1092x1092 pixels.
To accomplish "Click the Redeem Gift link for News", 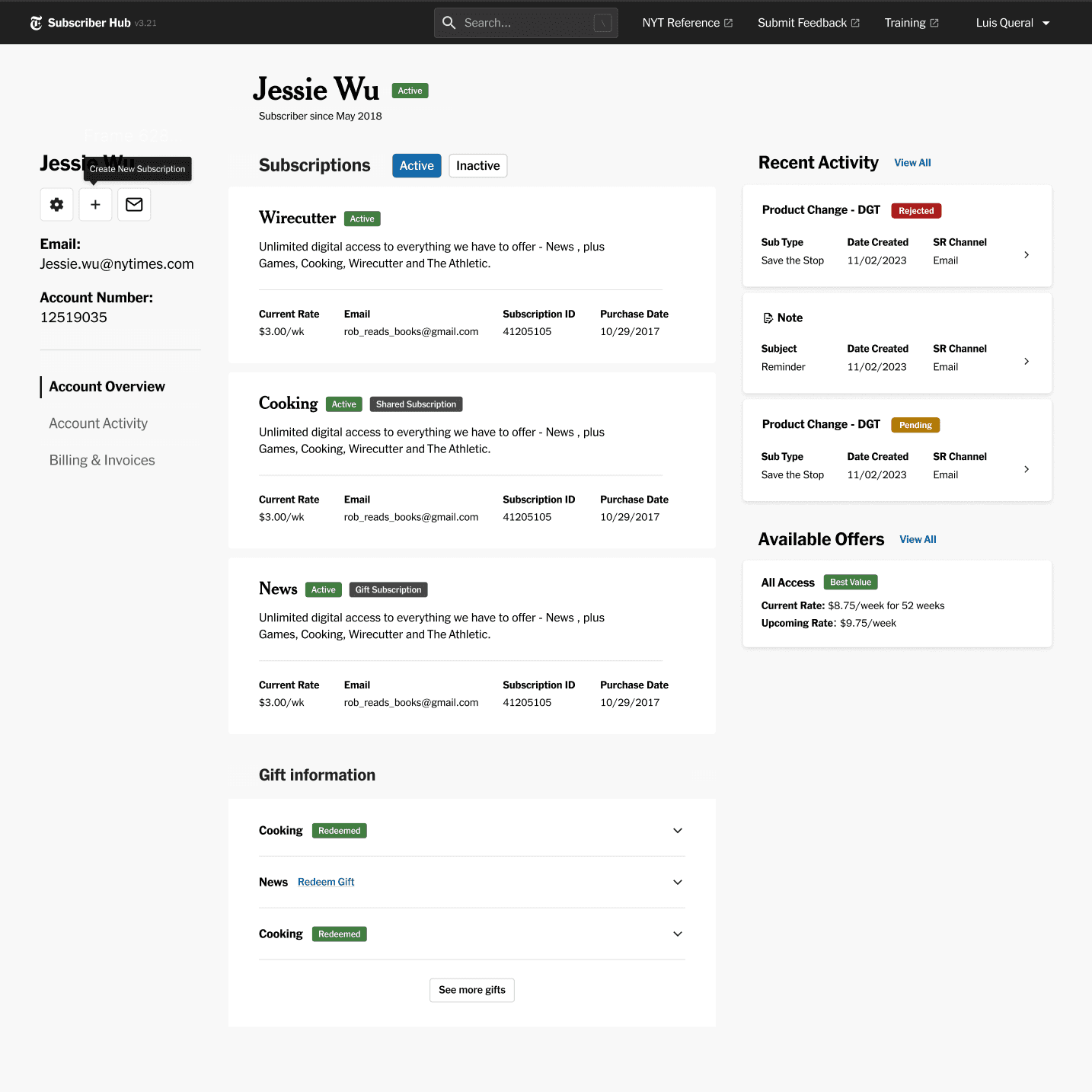I will click(326, 882).
